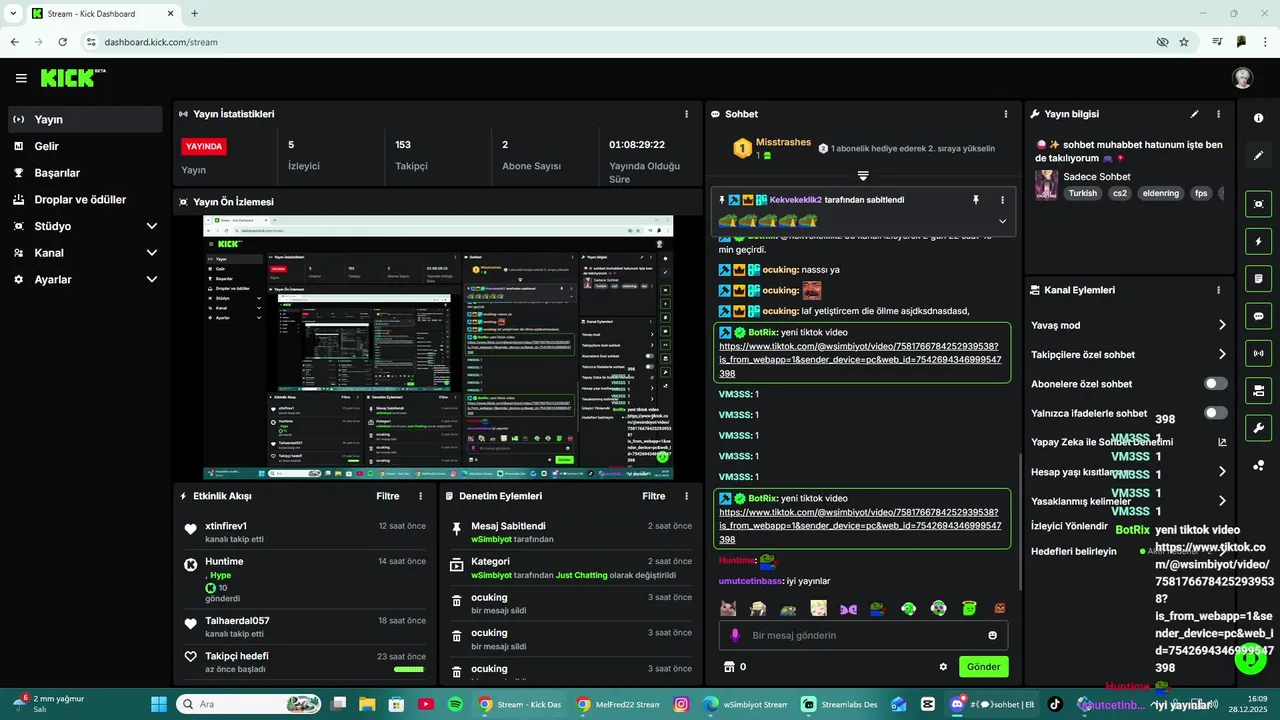Open Yavaş mod options arrow
This screenshot has width=1280, height=720.
(x=1222, y=325)
